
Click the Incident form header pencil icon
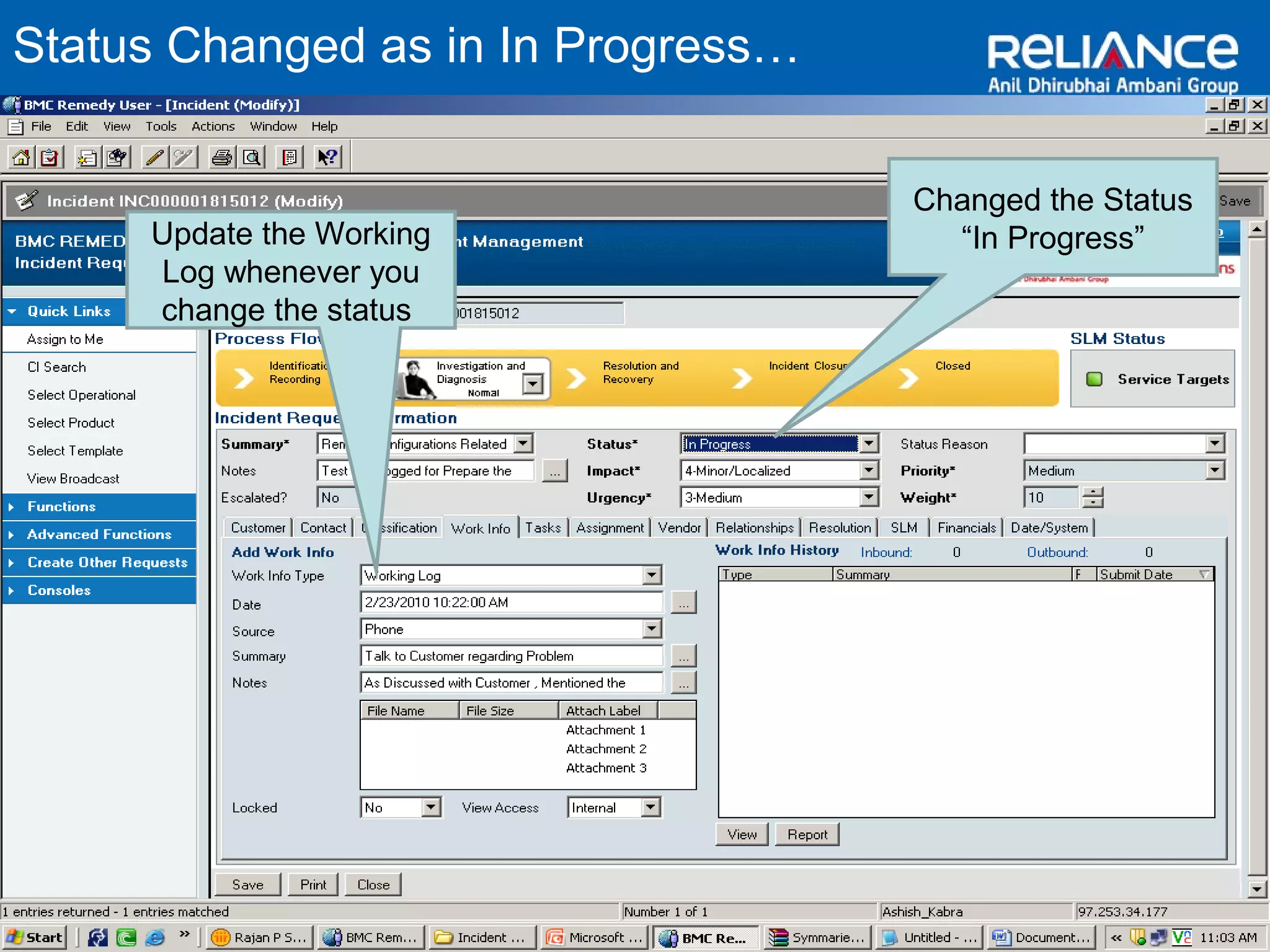(x=26, y=200)
